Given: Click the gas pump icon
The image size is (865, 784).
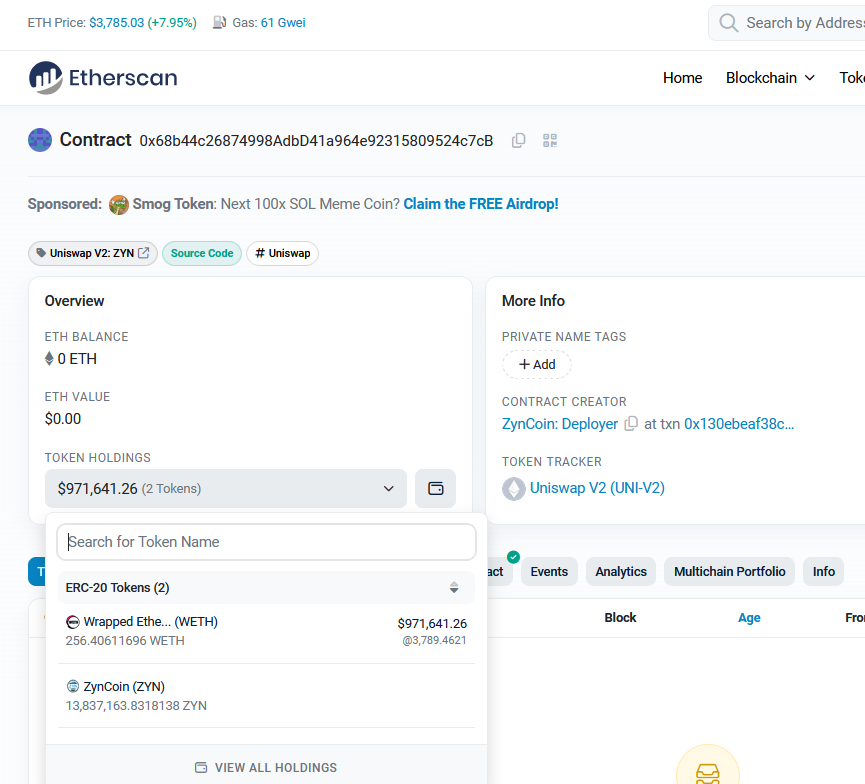Looking at the screenshot, I should [x=220, y=23].
